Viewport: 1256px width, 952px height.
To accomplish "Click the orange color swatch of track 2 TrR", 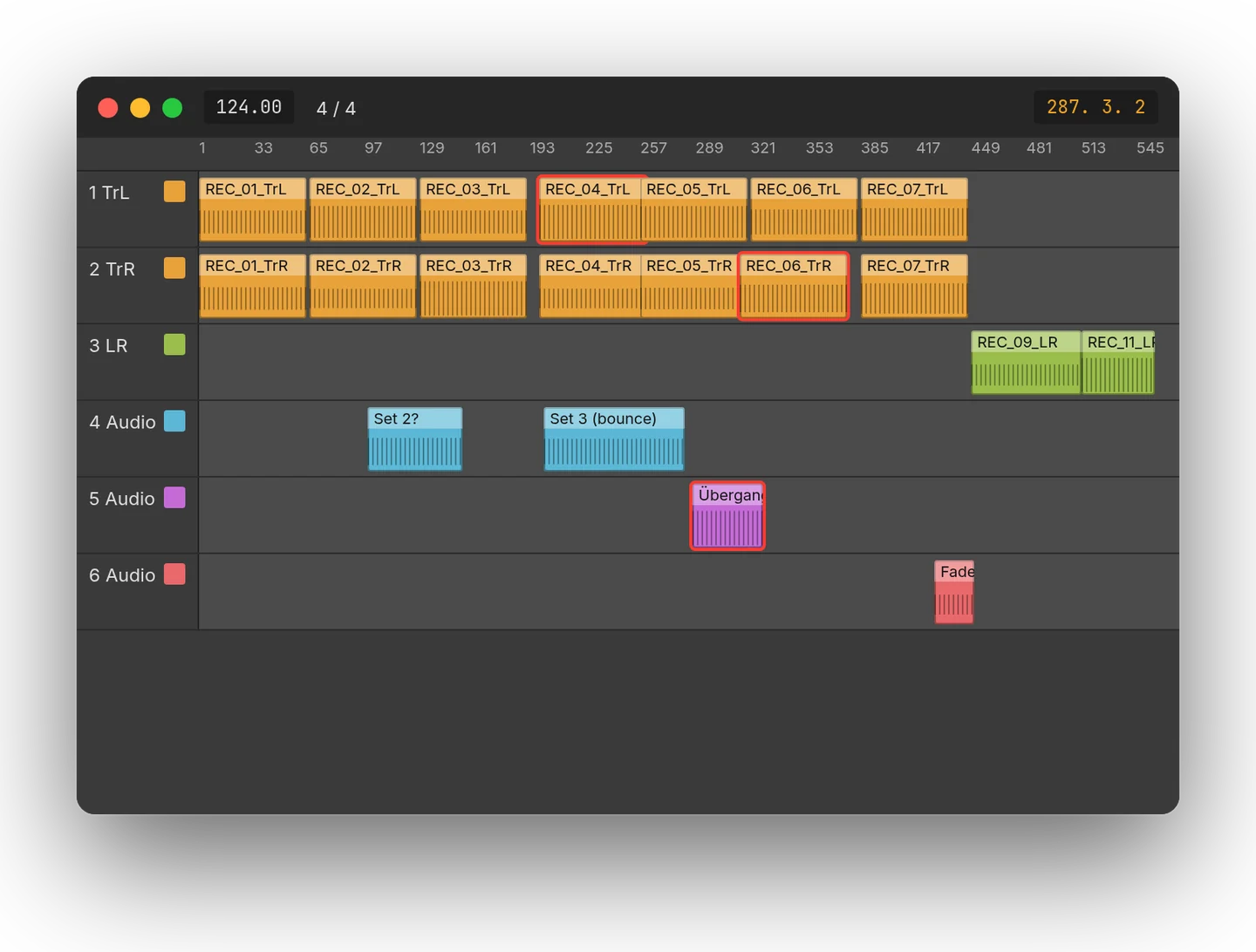I will (174, 269).
